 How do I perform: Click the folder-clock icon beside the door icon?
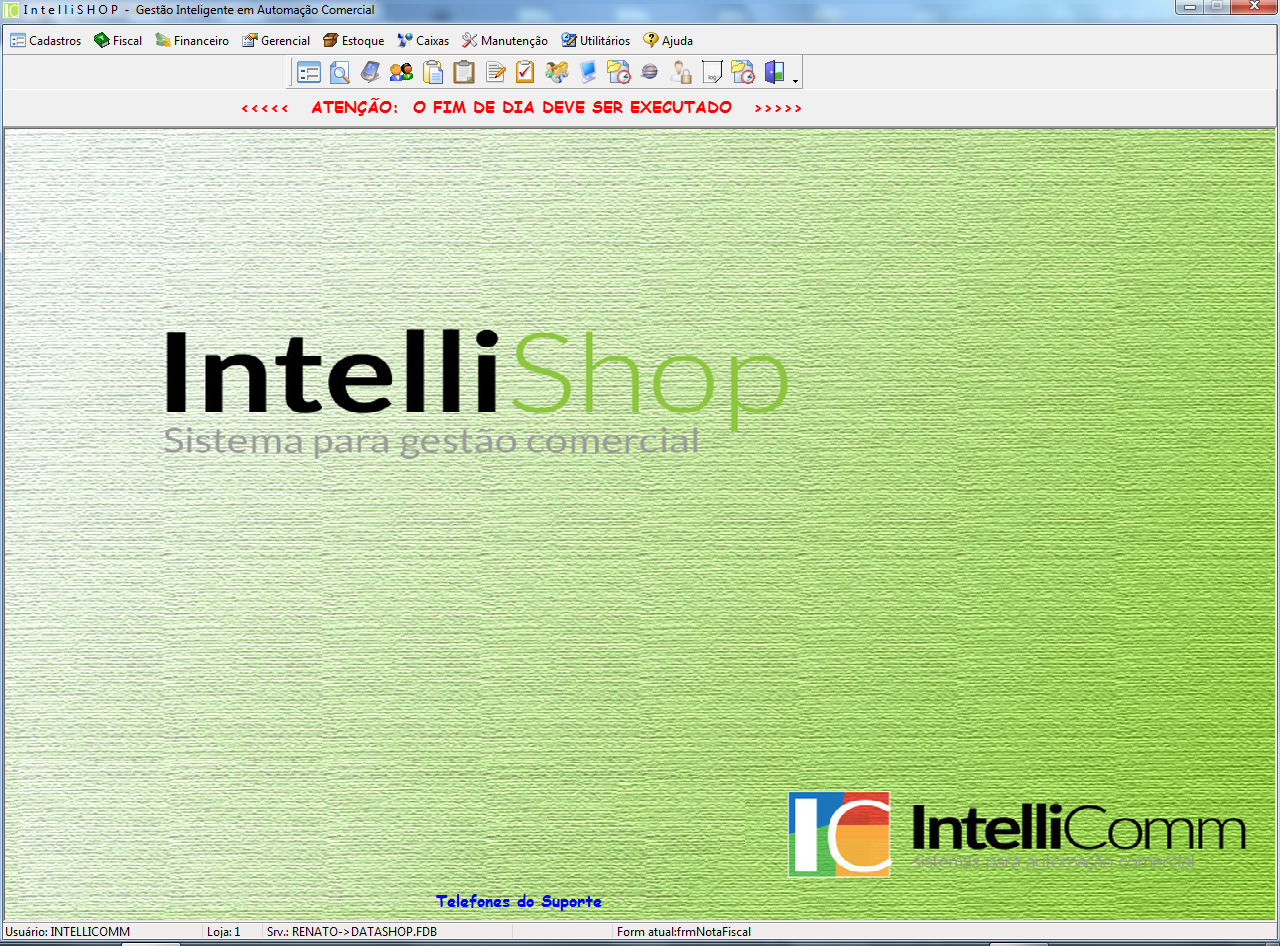coord(743,72)
